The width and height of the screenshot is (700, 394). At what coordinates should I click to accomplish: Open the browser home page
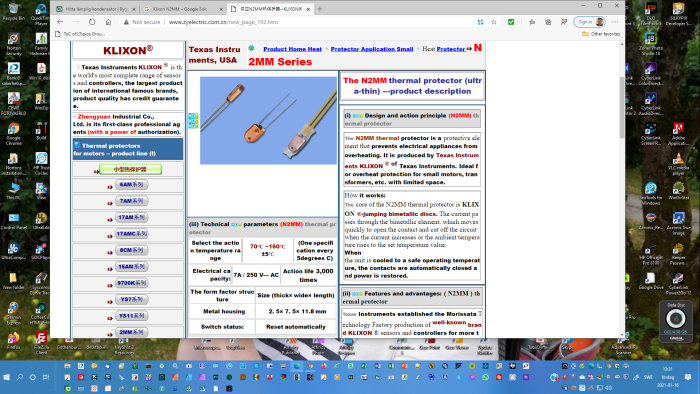(108, 22)
